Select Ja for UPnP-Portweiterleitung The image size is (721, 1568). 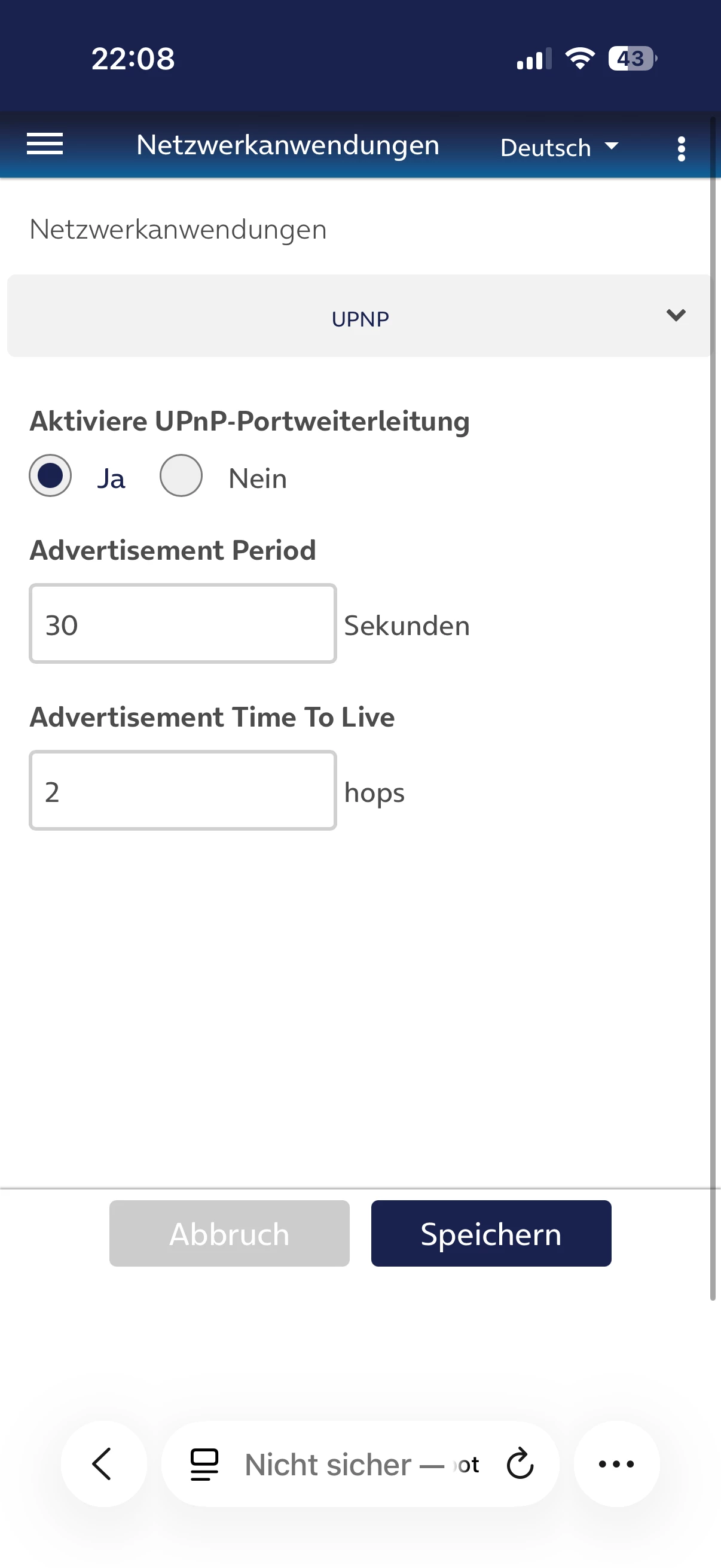coord(50,475)
